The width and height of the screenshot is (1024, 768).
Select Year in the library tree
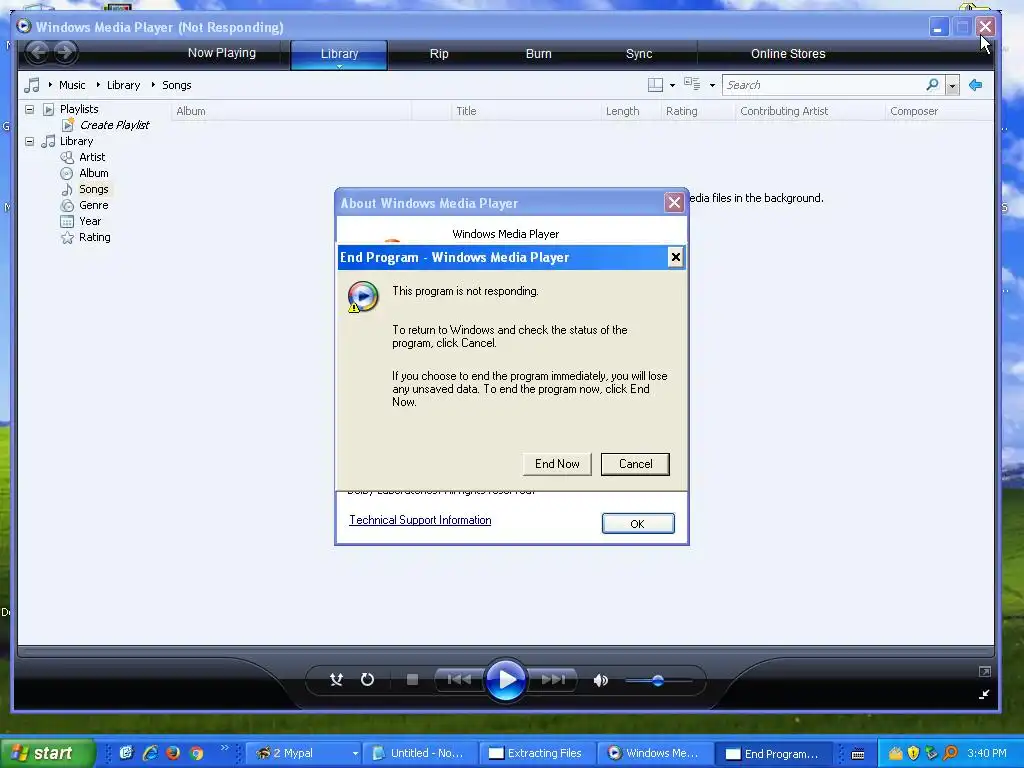click(x=90, y=221)
